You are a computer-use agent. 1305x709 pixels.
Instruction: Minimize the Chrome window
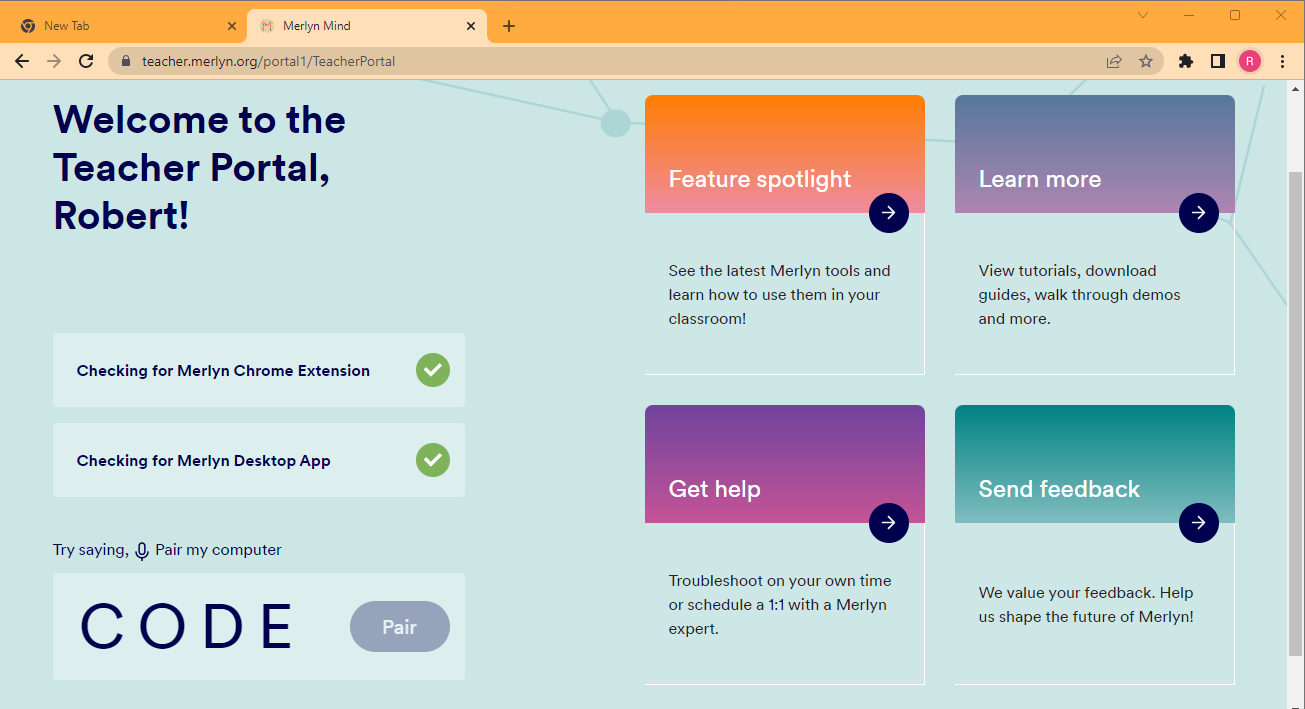click(x=1189, y=15)
